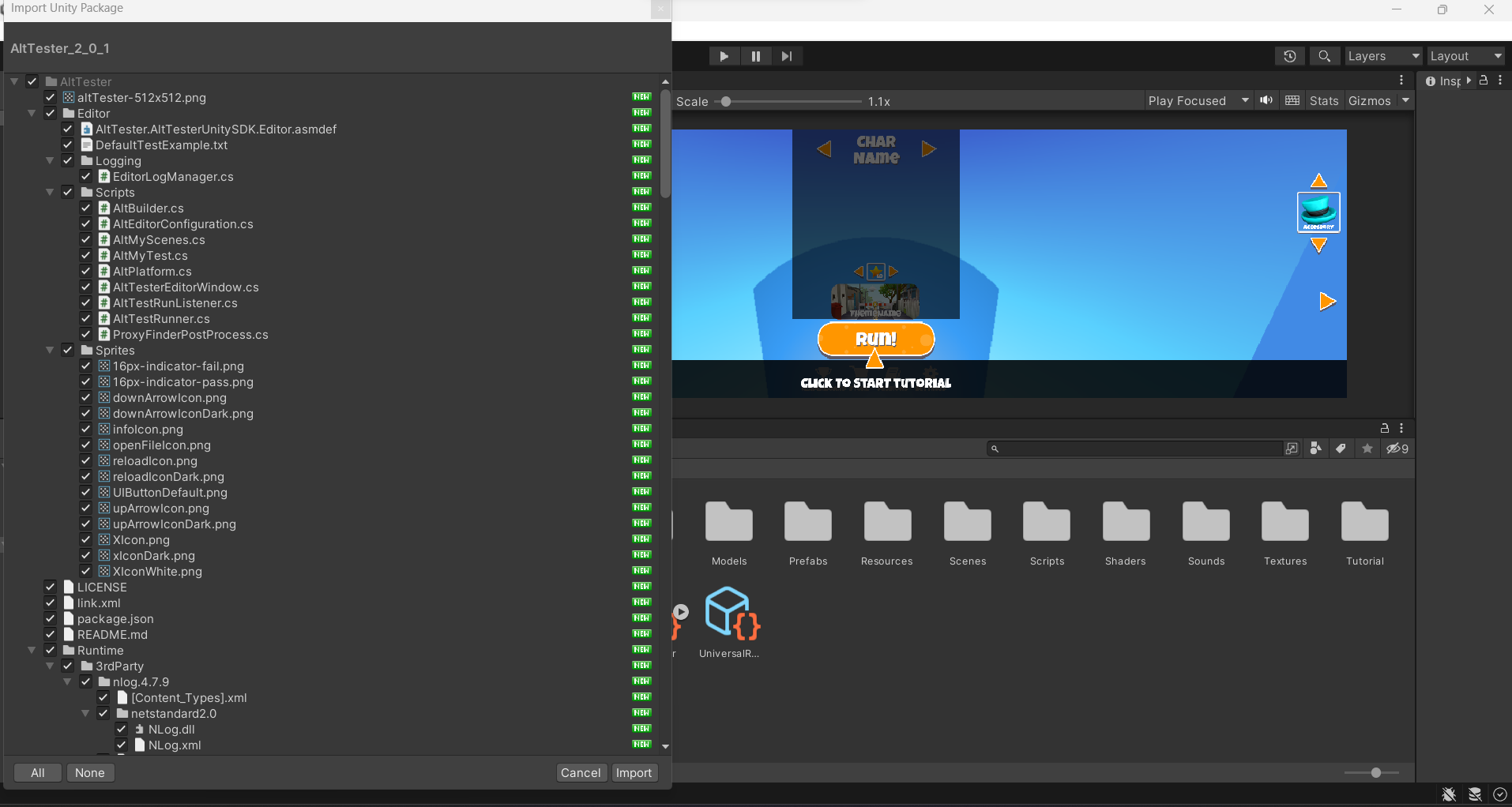Pause the running game

point(756,56)
